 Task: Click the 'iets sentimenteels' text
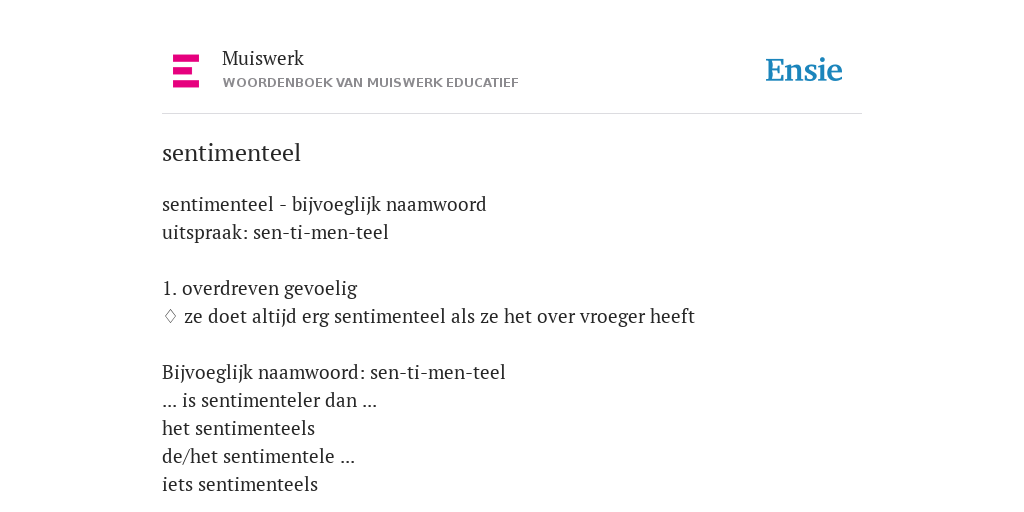tap(240, 485)
